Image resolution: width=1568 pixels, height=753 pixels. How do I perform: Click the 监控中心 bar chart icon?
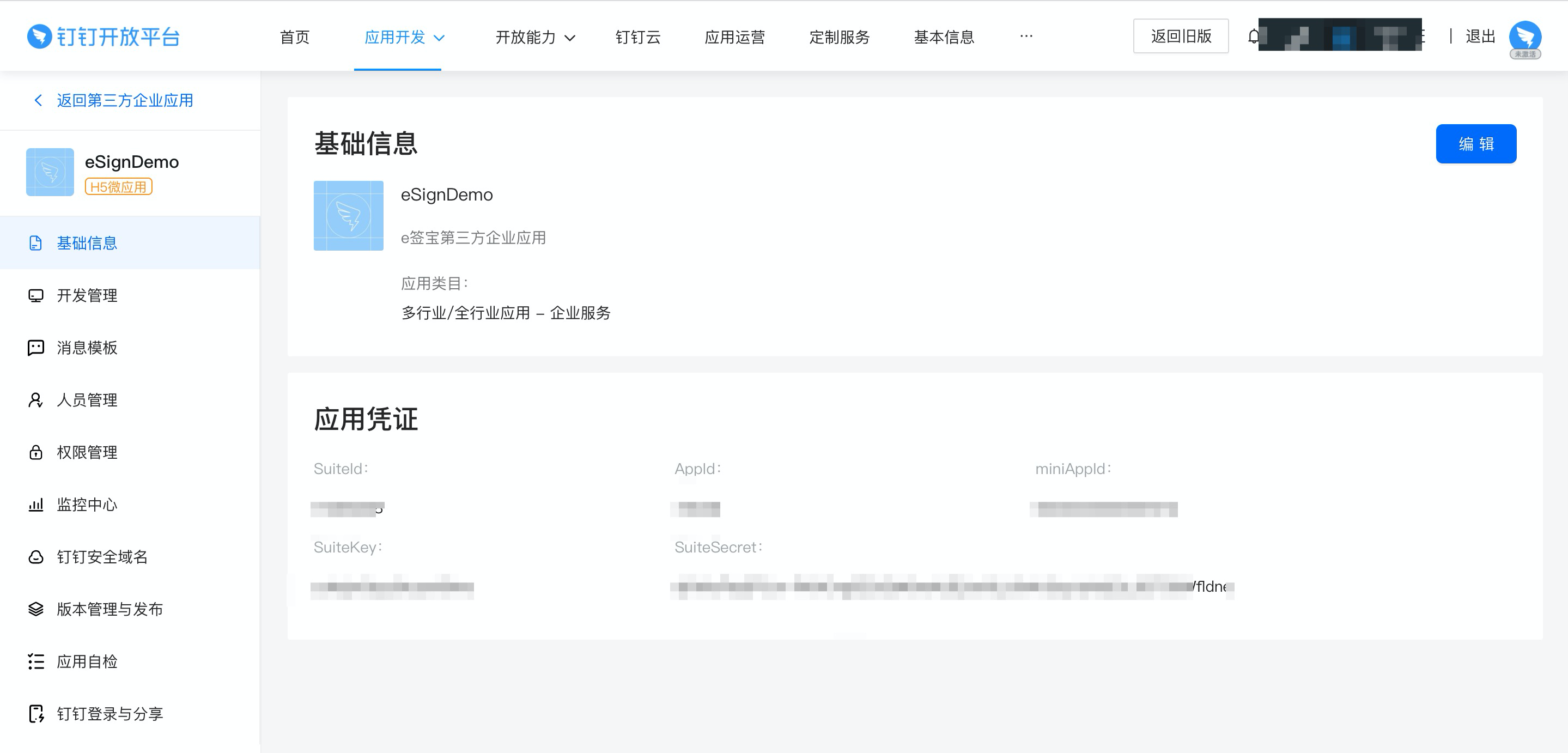36,505
